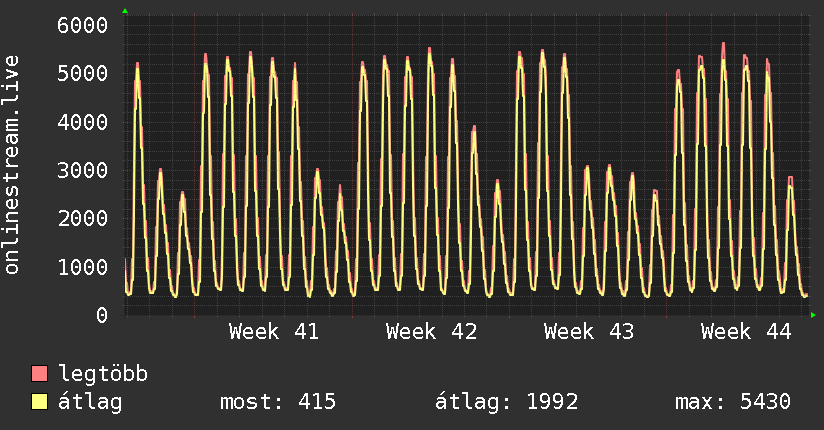The width and height of the screenshot is (824, 430).
Task: Click the 2000 y-axis tick label
Action: [x=83, y=218]
